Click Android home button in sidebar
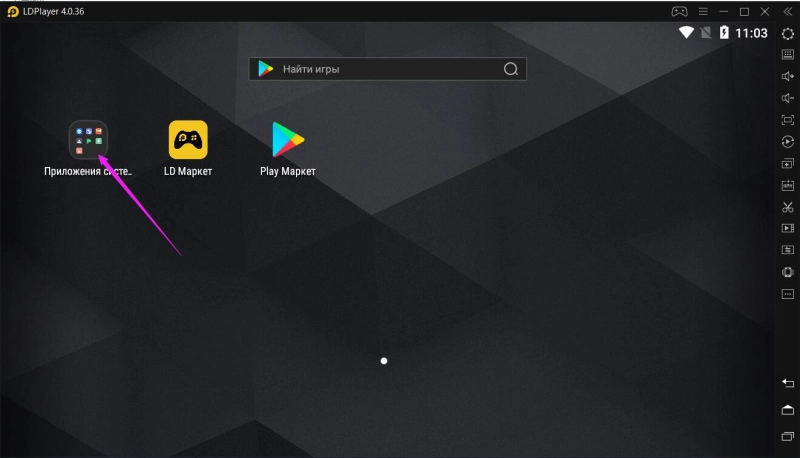 [x=788, y=410]
